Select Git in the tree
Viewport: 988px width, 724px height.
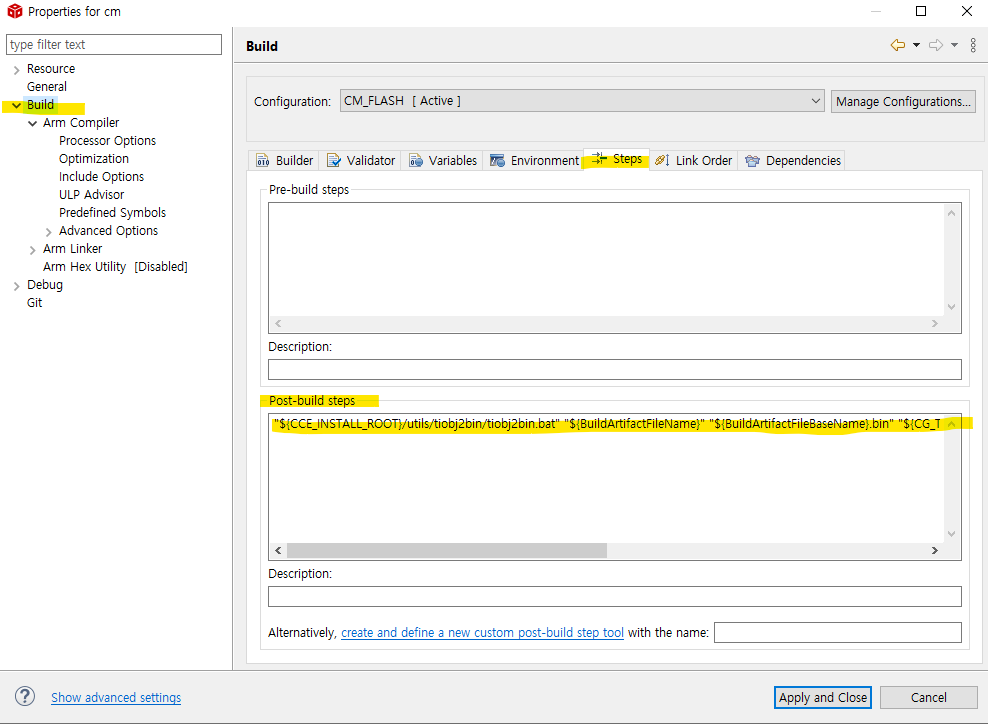point(35,302)
